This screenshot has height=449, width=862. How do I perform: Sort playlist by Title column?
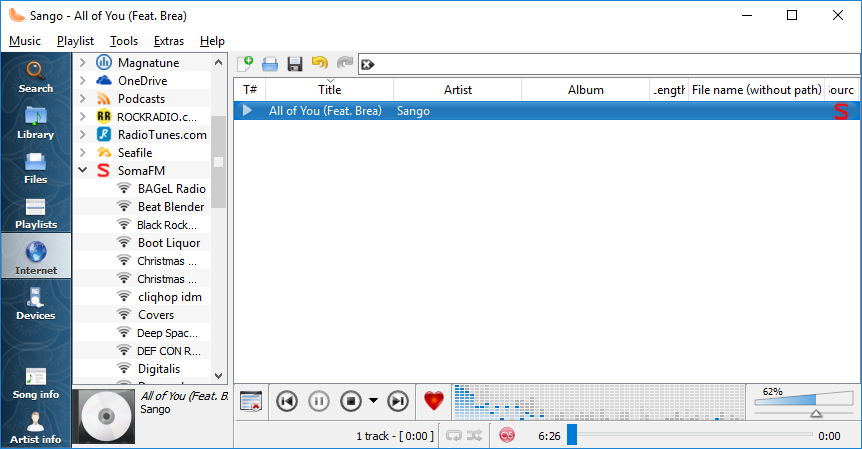[x=329, y=90]
